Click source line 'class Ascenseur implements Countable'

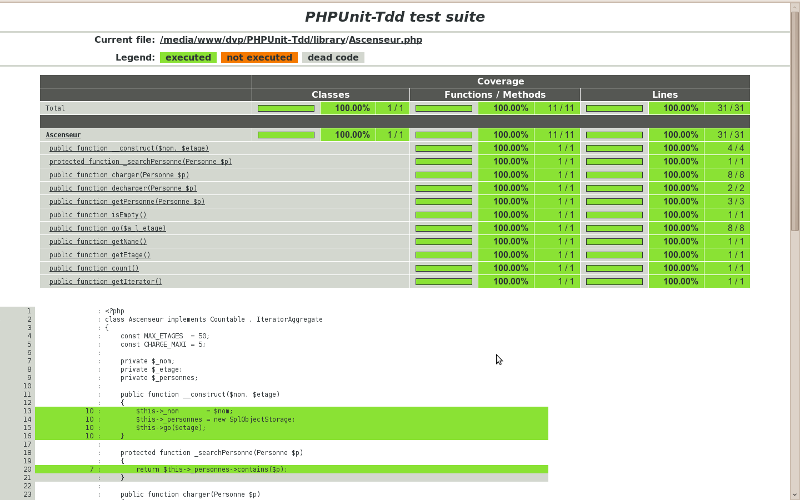click(x=213, y=319)
